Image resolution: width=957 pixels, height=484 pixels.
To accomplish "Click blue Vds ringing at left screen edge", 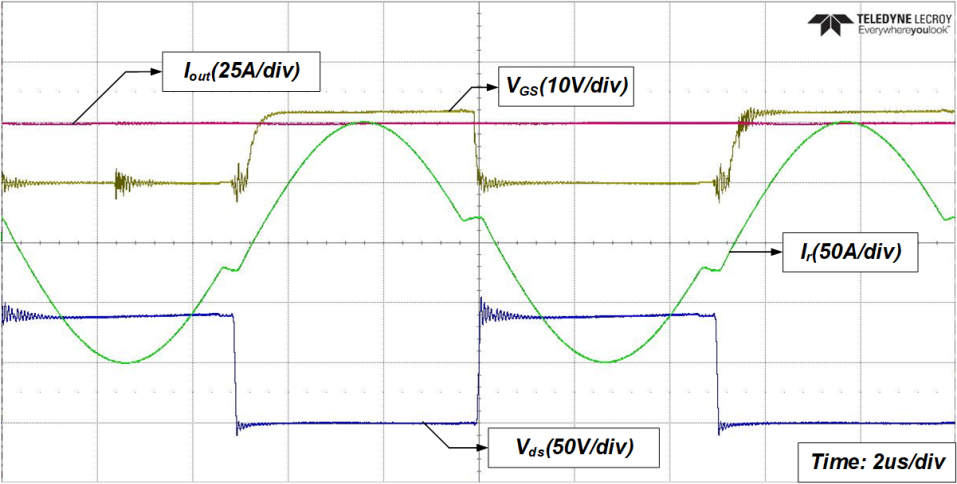I will (10, 314).
